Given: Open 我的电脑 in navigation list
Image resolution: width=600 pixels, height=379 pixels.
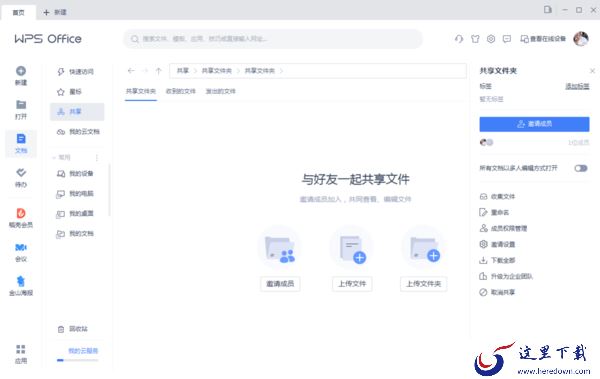Looking at the screenshot, I should [77, 193].
